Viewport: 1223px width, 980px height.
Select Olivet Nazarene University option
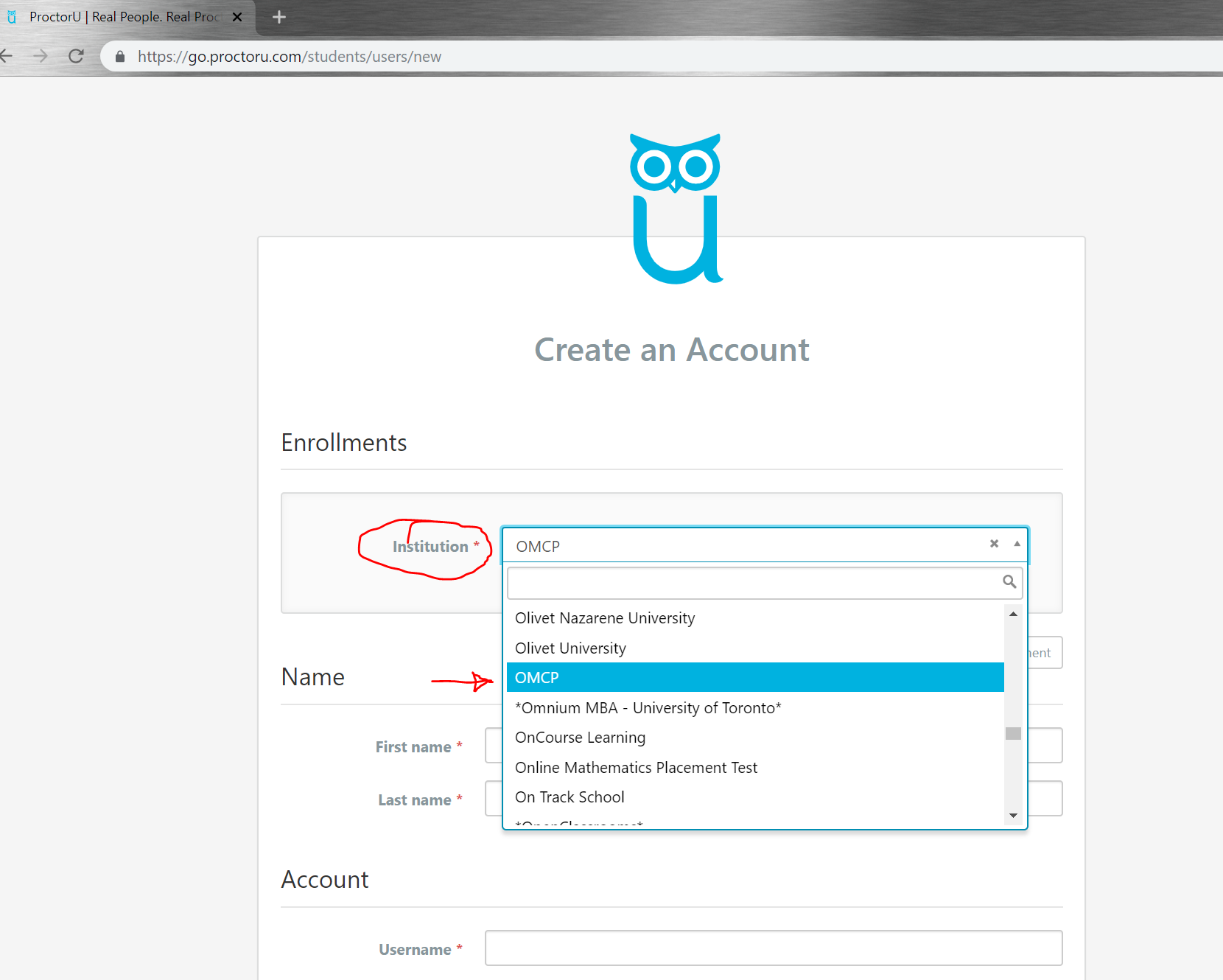point(755,618)
